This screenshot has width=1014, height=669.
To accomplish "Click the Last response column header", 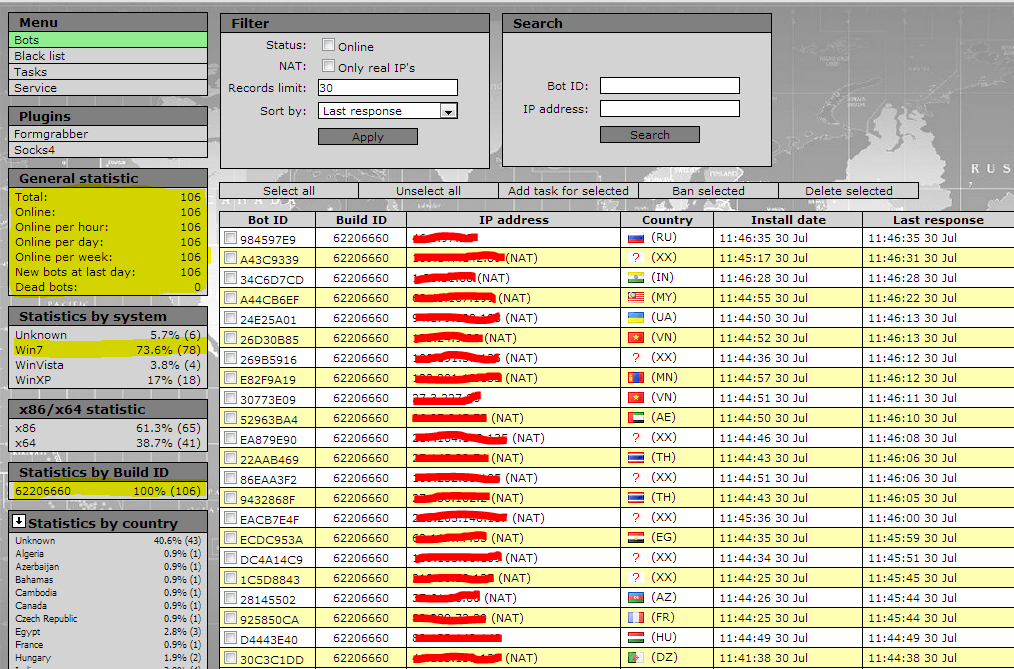I will click(938, 220).
